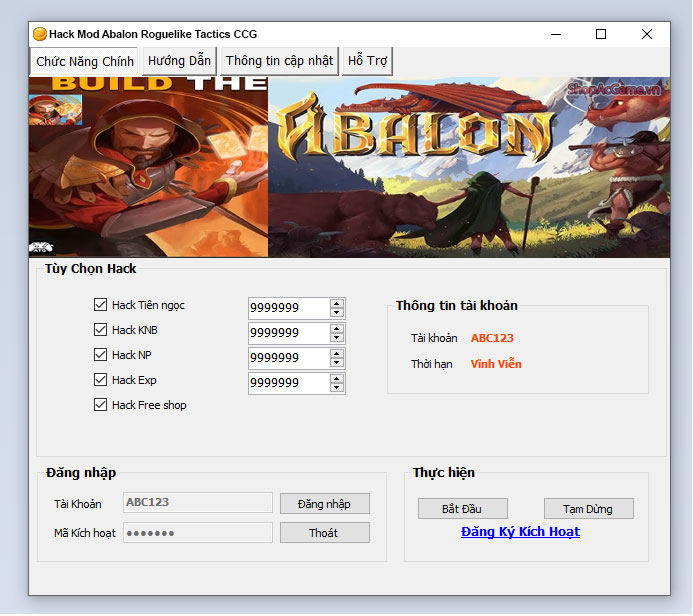693x616 pixels.
Task: Start the hack with Bắt Đầu button
Action: tap(462, 509)
